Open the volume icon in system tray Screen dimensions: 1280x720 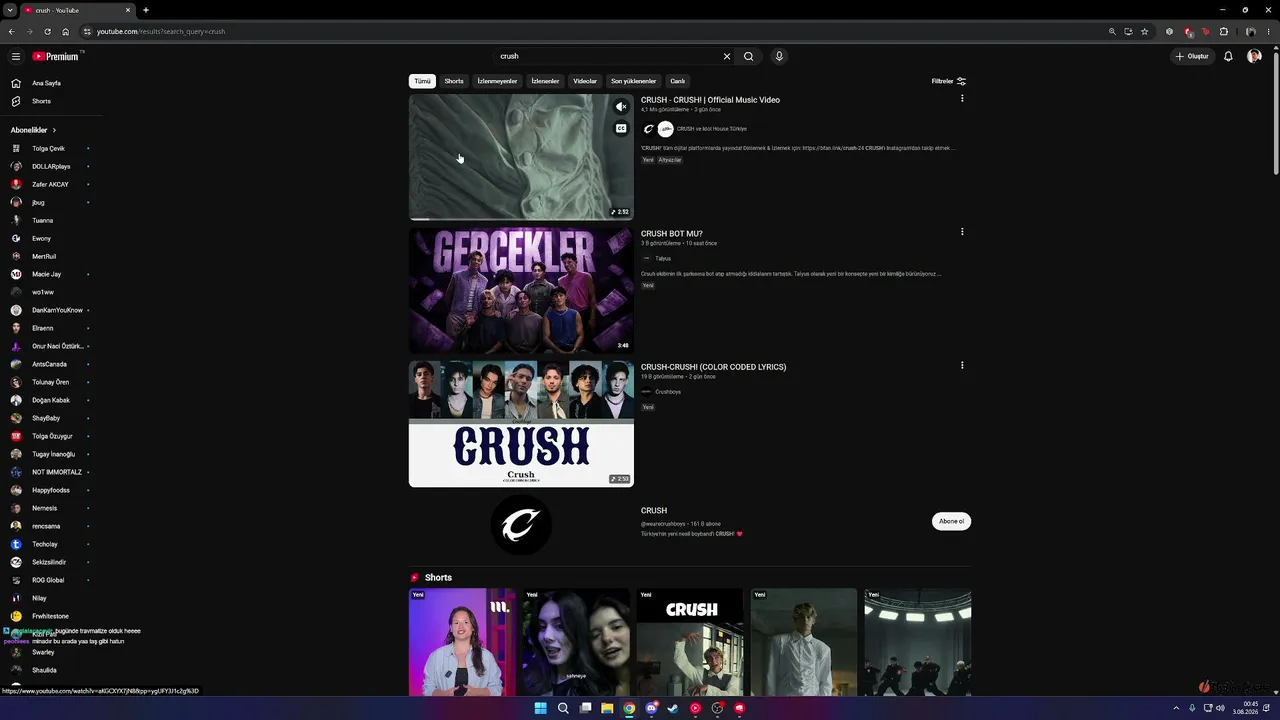pos(1219,708)
